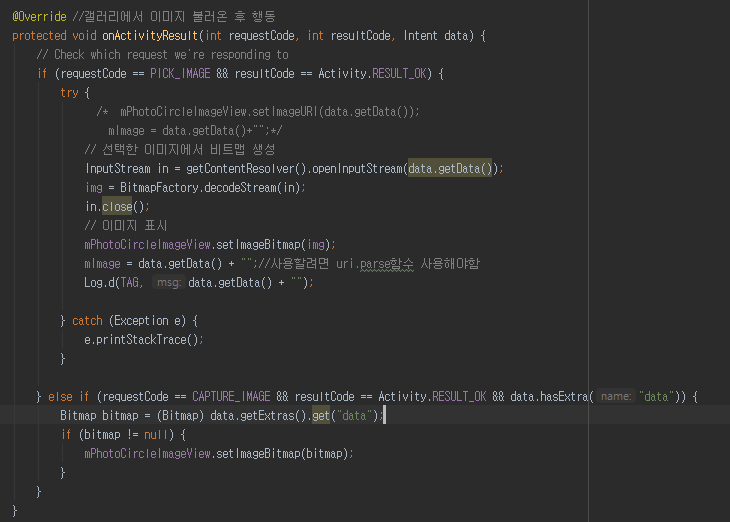
Task: Click the highlighted get method
Action: click(x=321, y=416)
